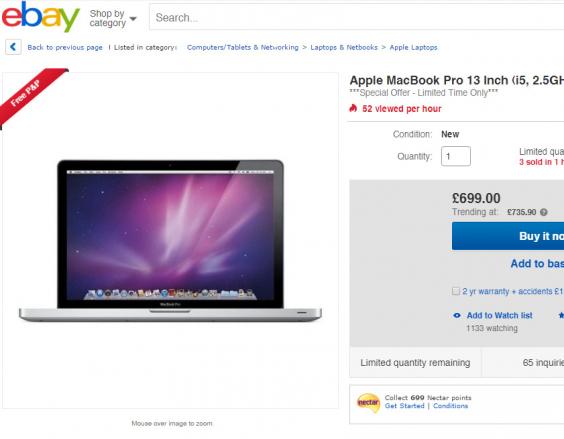The width and height of the screenshot is (564, 439).
Task: Click the eye icon for Watch list
Action: [457, 316]
